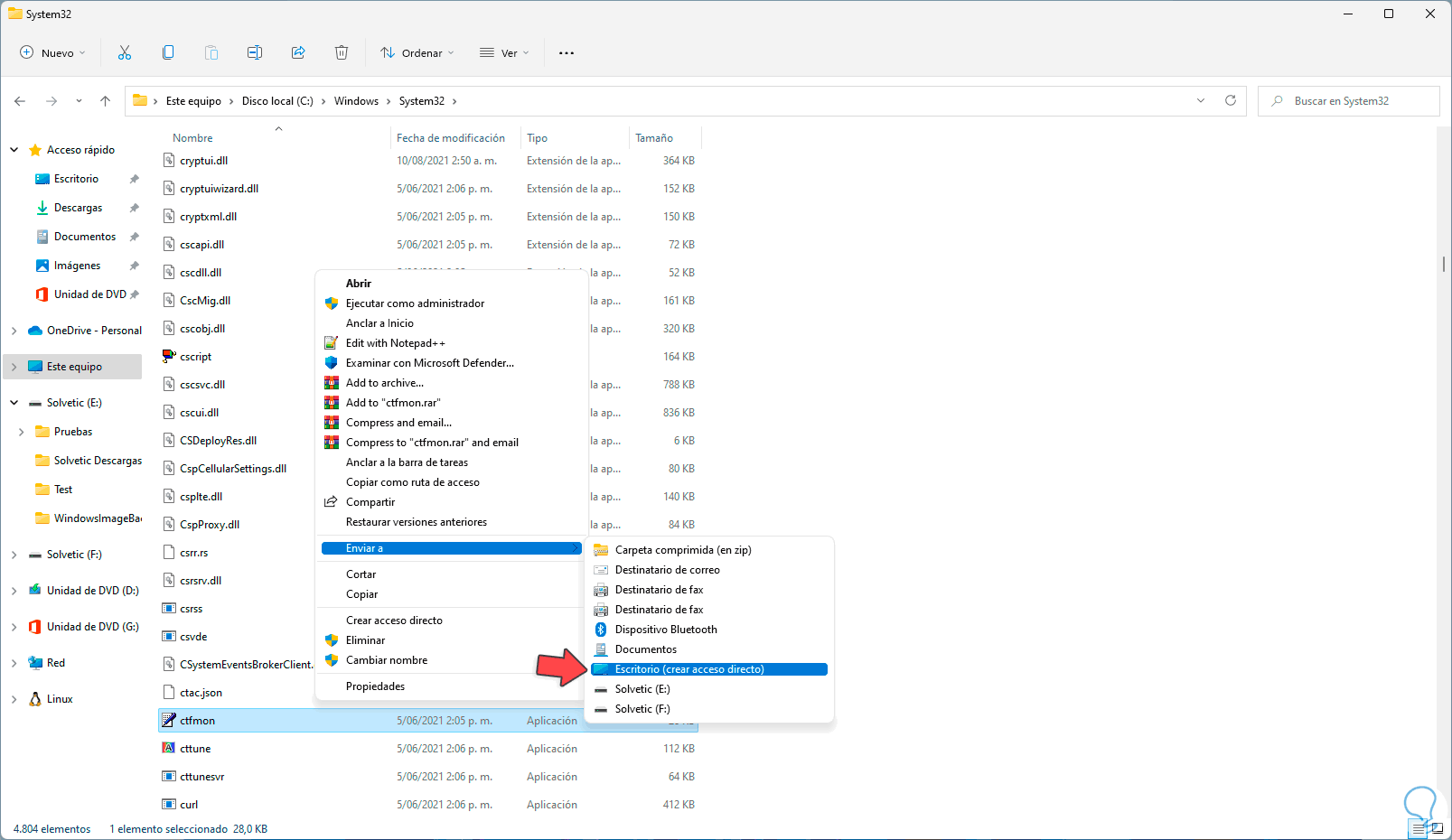The width and height of the screenshot is (1452, 840).
Task: Click the Descargas download icon in sidebar
Action: (42, 208)
